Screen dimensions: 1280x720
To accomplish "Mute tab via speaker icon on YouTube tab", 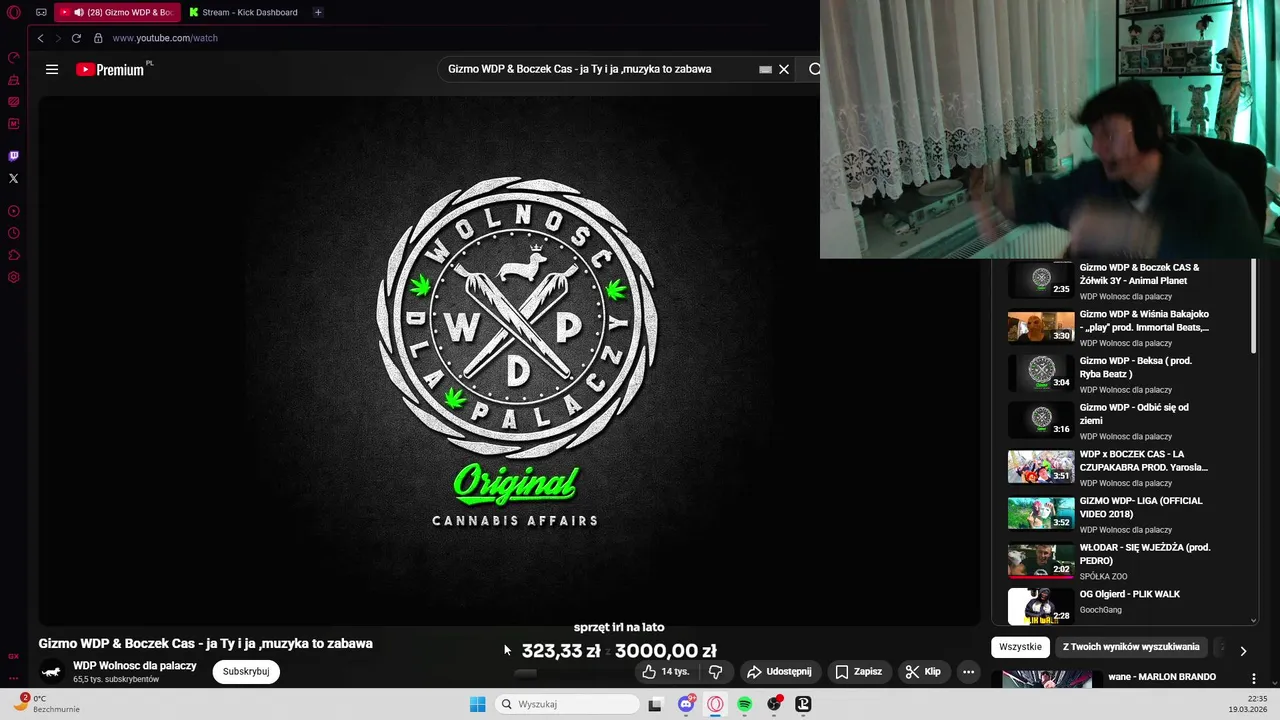I will [78, 12].
